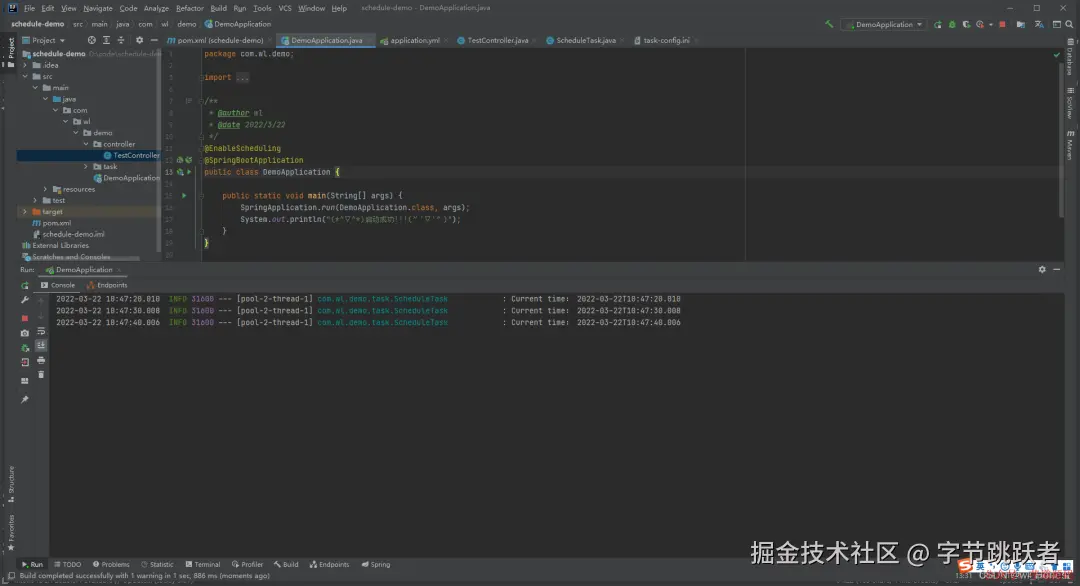Image resolution: width=1080 pixels, height=586 pixels.
Task: Toggle soft-wrap in the console
Action: pyautogui.click(x=41, y=329)
